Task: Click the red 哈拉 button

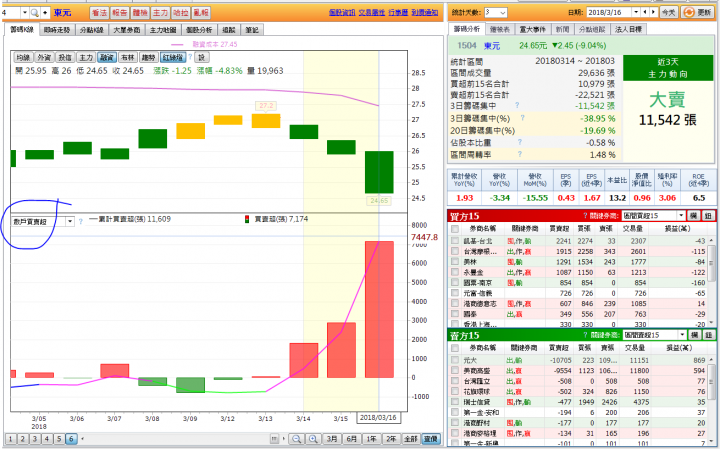Action: [181, 13]
